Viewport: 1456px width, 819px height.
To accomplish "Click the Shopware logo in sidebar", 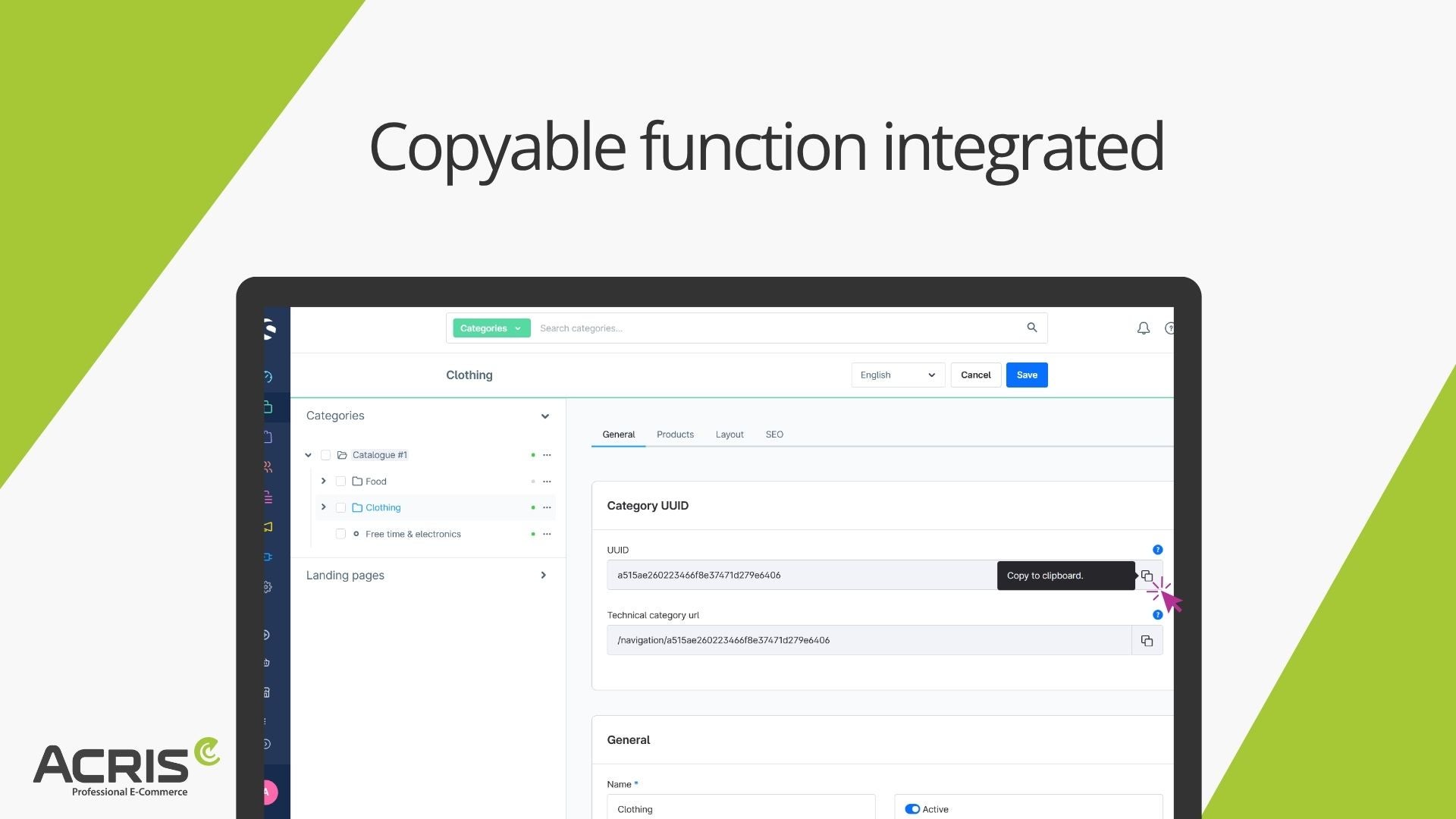I will (x=270, y=329).
